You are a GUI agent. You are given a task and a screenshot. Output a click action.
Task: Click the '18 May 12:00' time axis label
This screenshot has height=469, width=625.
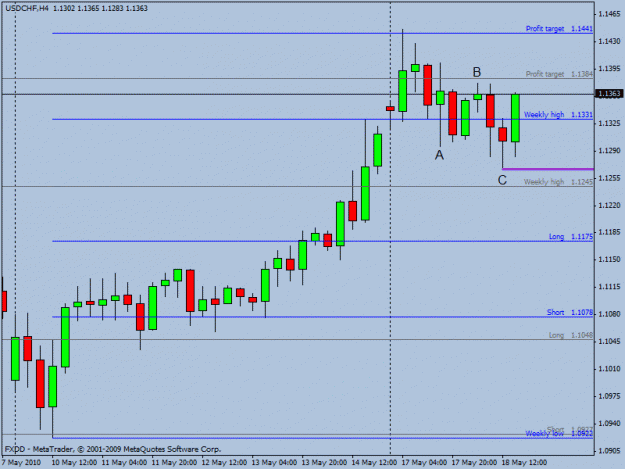[525, 462]
